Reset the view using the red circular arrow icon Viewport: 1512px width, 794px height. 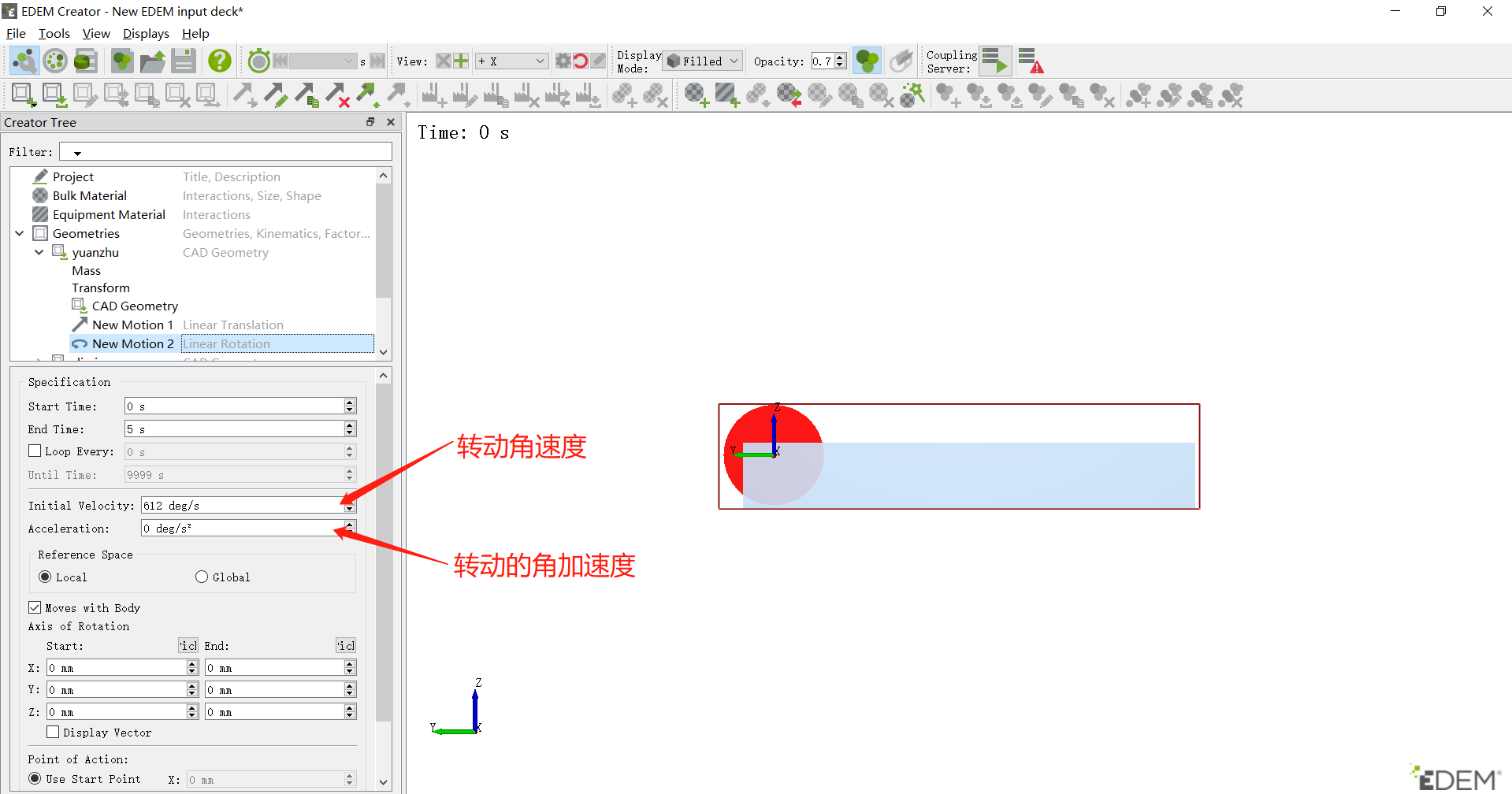click(581, 60)
